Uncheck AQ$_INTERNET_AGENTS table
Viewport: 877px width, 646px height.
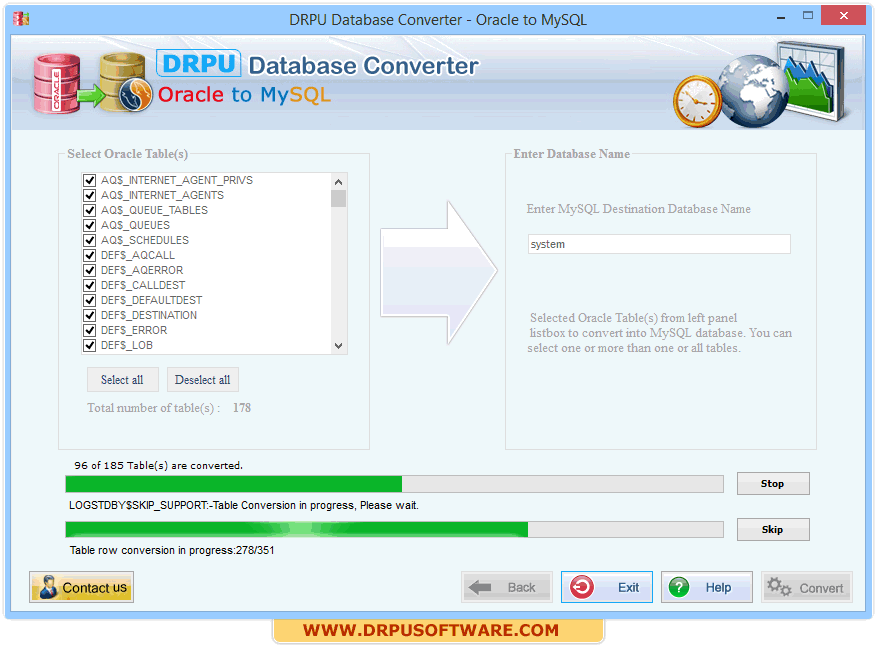(89, 195)
